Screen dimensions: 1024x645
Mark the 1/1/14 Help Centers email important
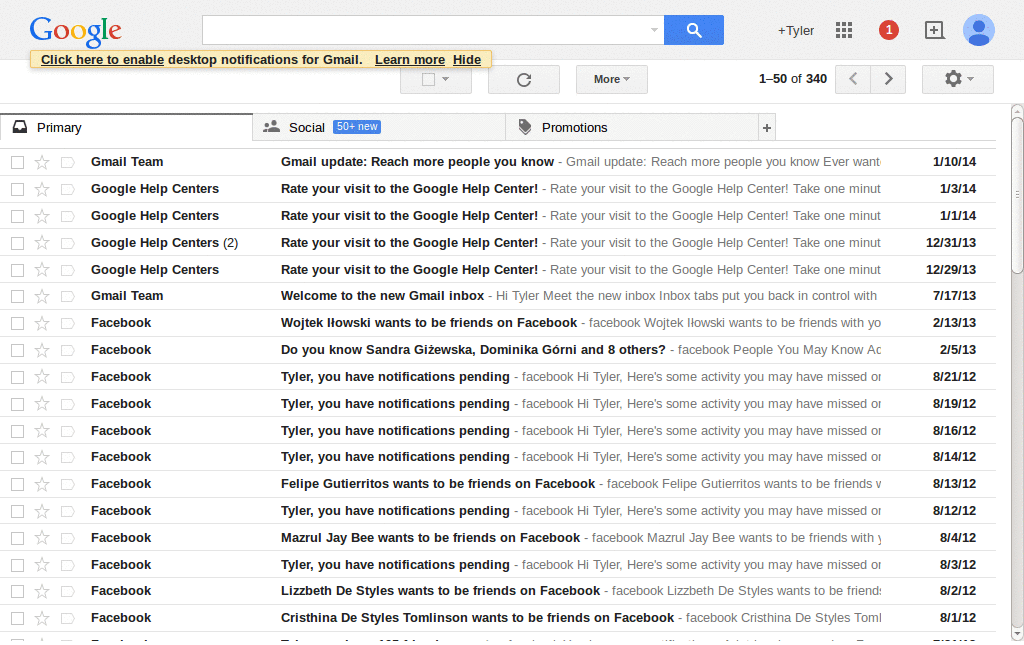coord(68,216)
